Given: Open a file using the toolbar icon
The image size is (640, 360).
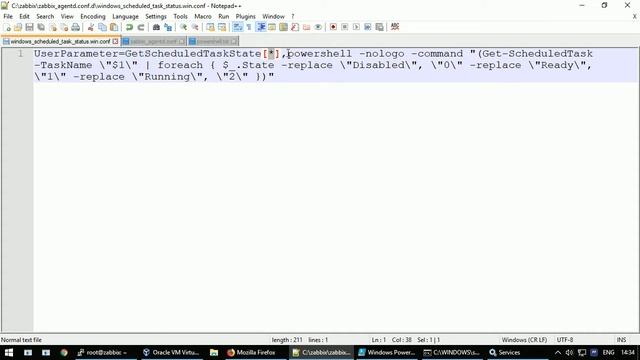Looking at the screenshot, I should [x=18, y=27].
